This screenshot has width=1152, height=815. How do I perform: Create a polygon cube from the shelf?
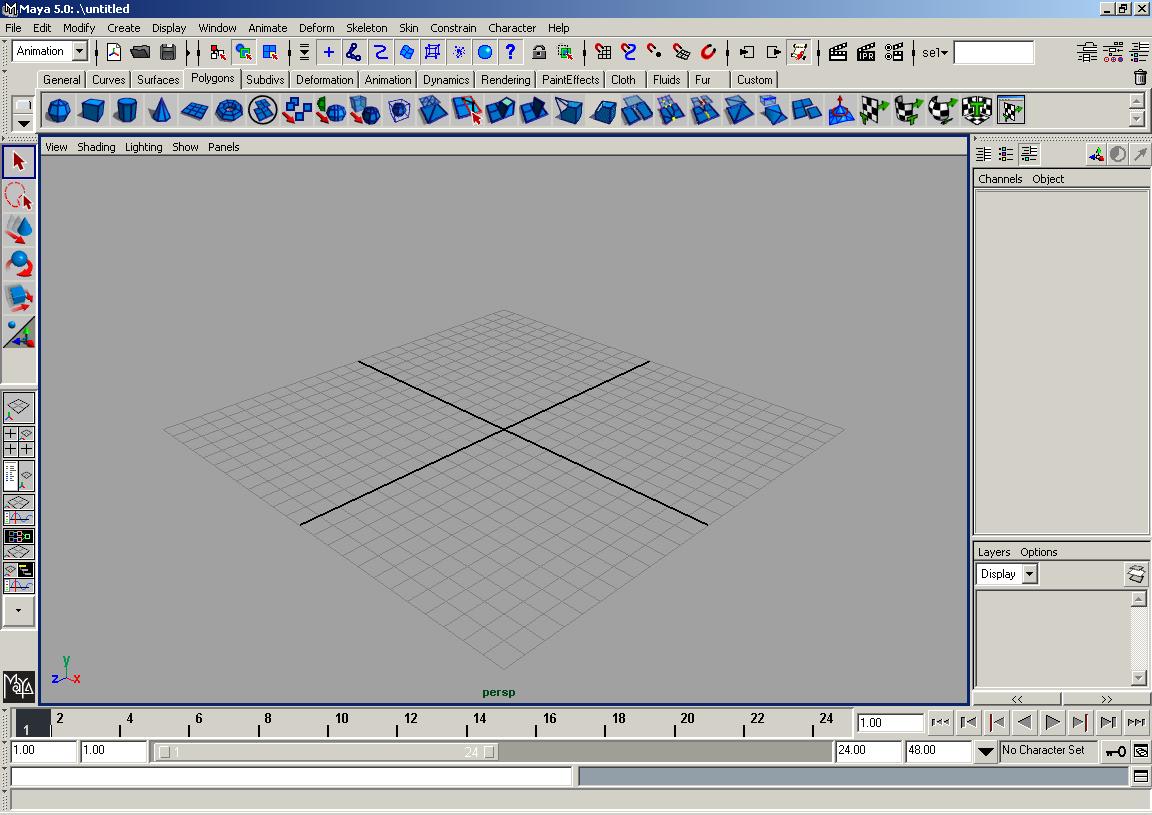pyautogui.click(x=93, y=110)
